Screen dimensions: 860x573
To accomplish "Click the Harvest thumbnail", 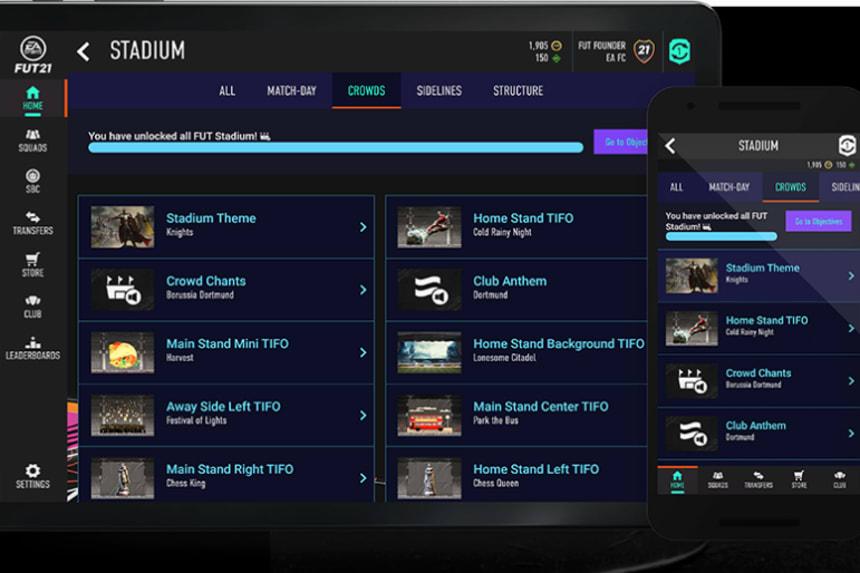I will pyautogui.click(x=123, y=353).
